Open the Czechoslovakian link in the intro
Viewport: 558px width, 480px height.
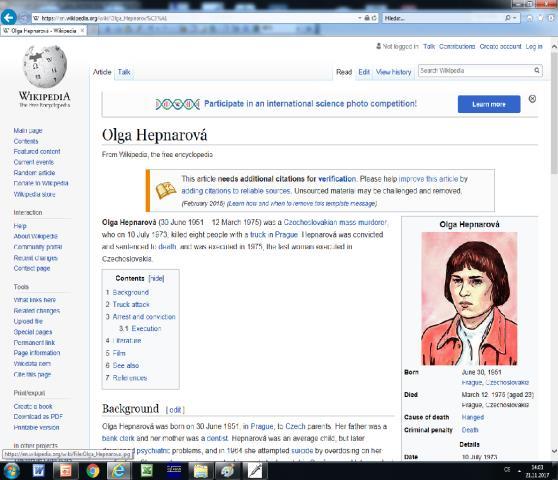tap(310, 222)
